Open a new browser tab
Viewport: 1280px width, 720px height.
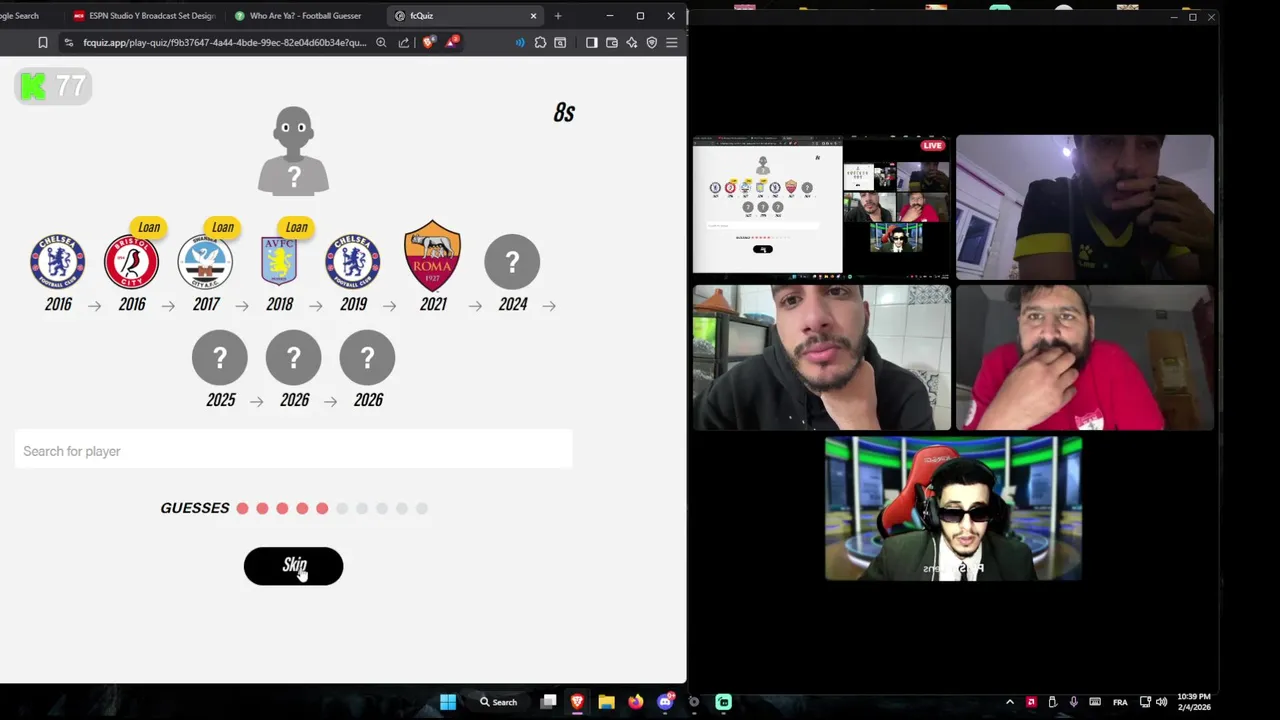click(x=558, y=16)
